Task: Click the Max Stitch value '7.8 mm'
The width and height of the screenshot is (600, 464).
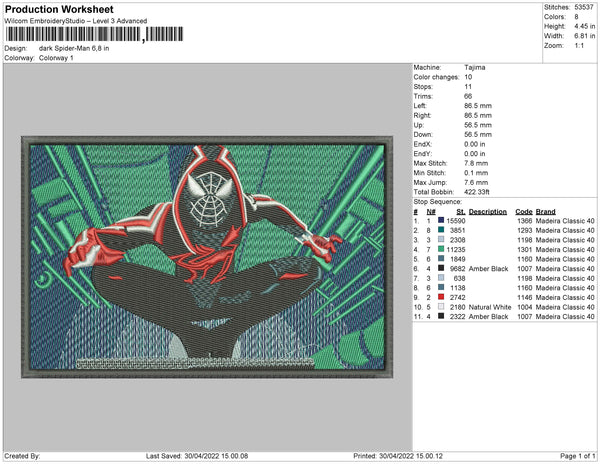Action: [476, 163]
